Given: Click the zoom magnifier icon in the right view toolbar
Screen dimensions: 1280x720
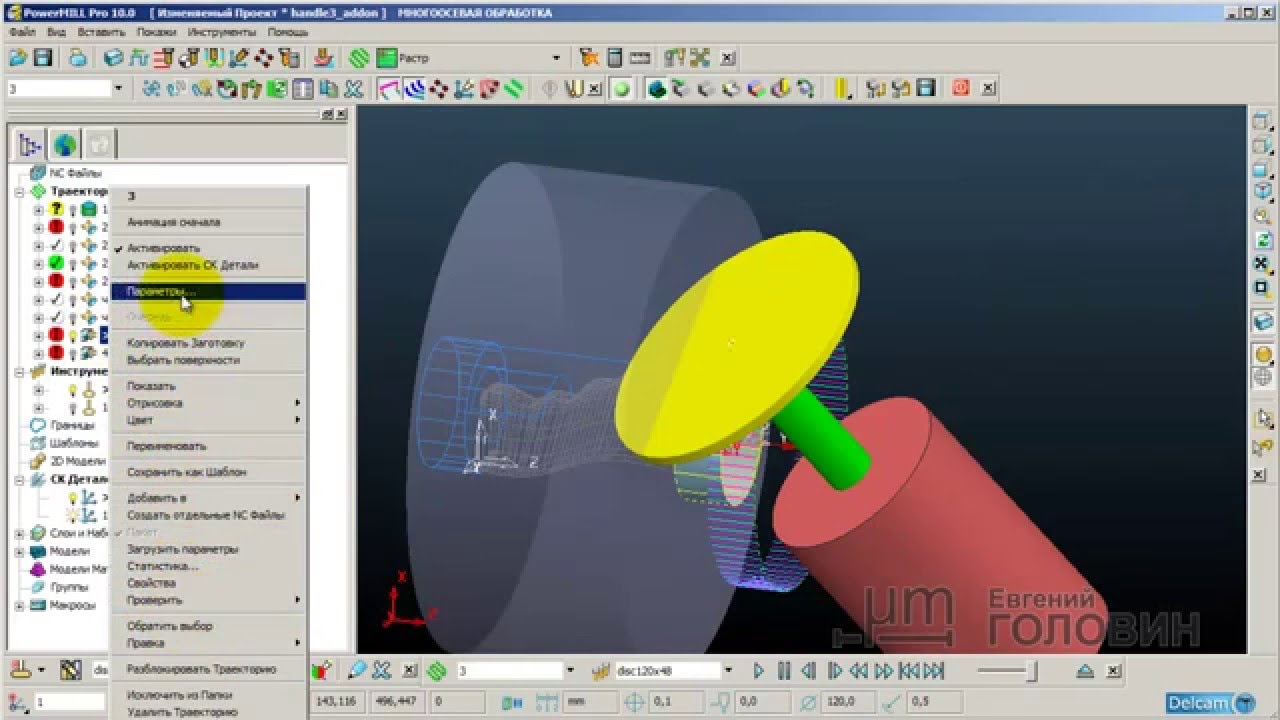Looking at the screenshot, I should 1263,215.
